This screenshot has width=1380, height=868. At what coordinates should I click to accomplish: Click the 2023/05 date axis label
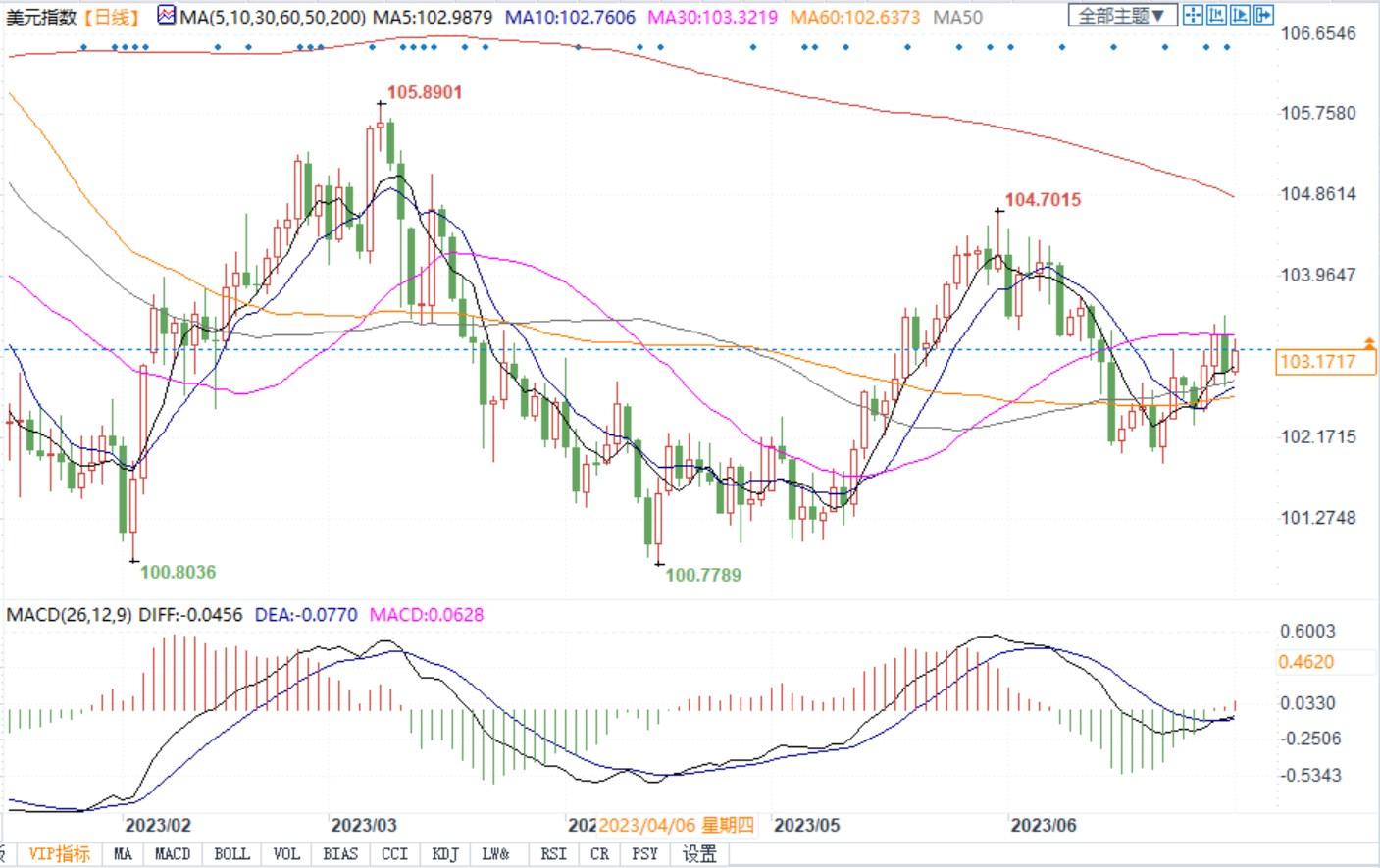coord(807,825)
